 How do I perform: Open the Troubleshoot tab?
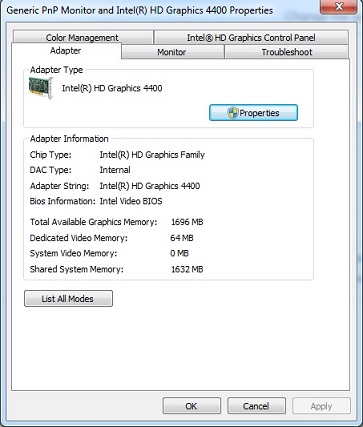287,52
